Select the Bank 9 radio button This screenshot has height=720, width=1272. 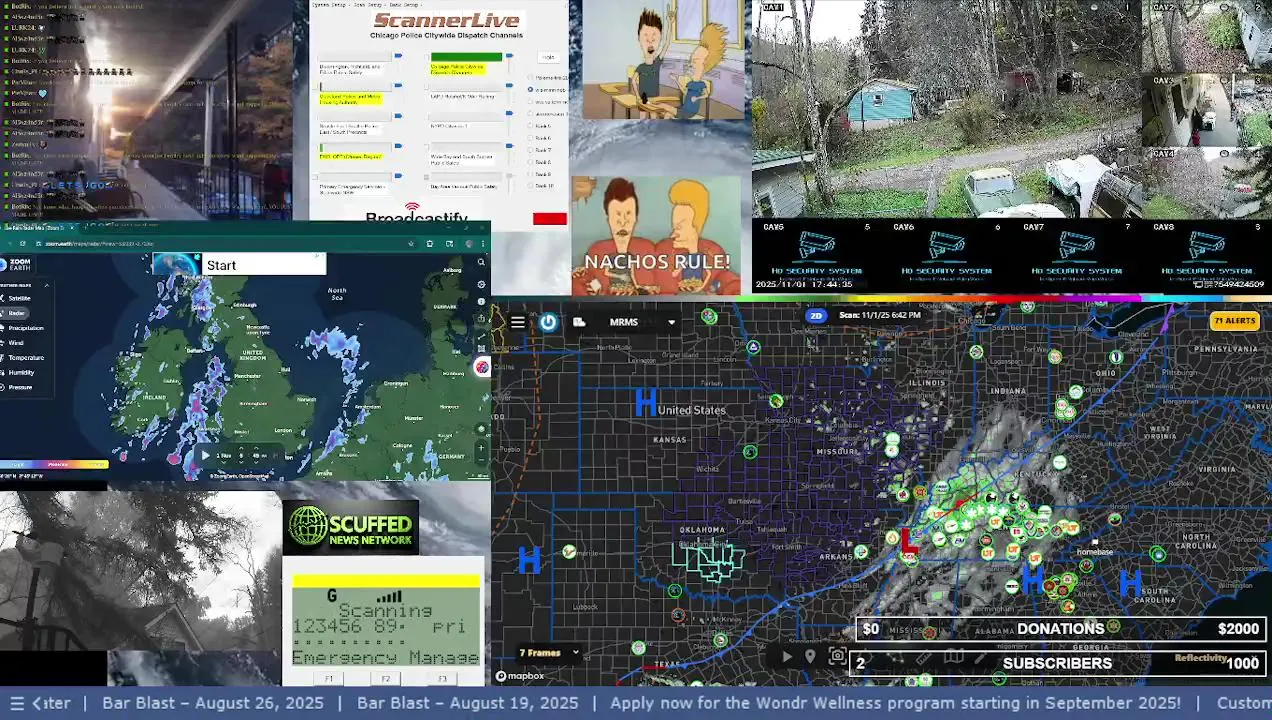[x=530, y=174]
